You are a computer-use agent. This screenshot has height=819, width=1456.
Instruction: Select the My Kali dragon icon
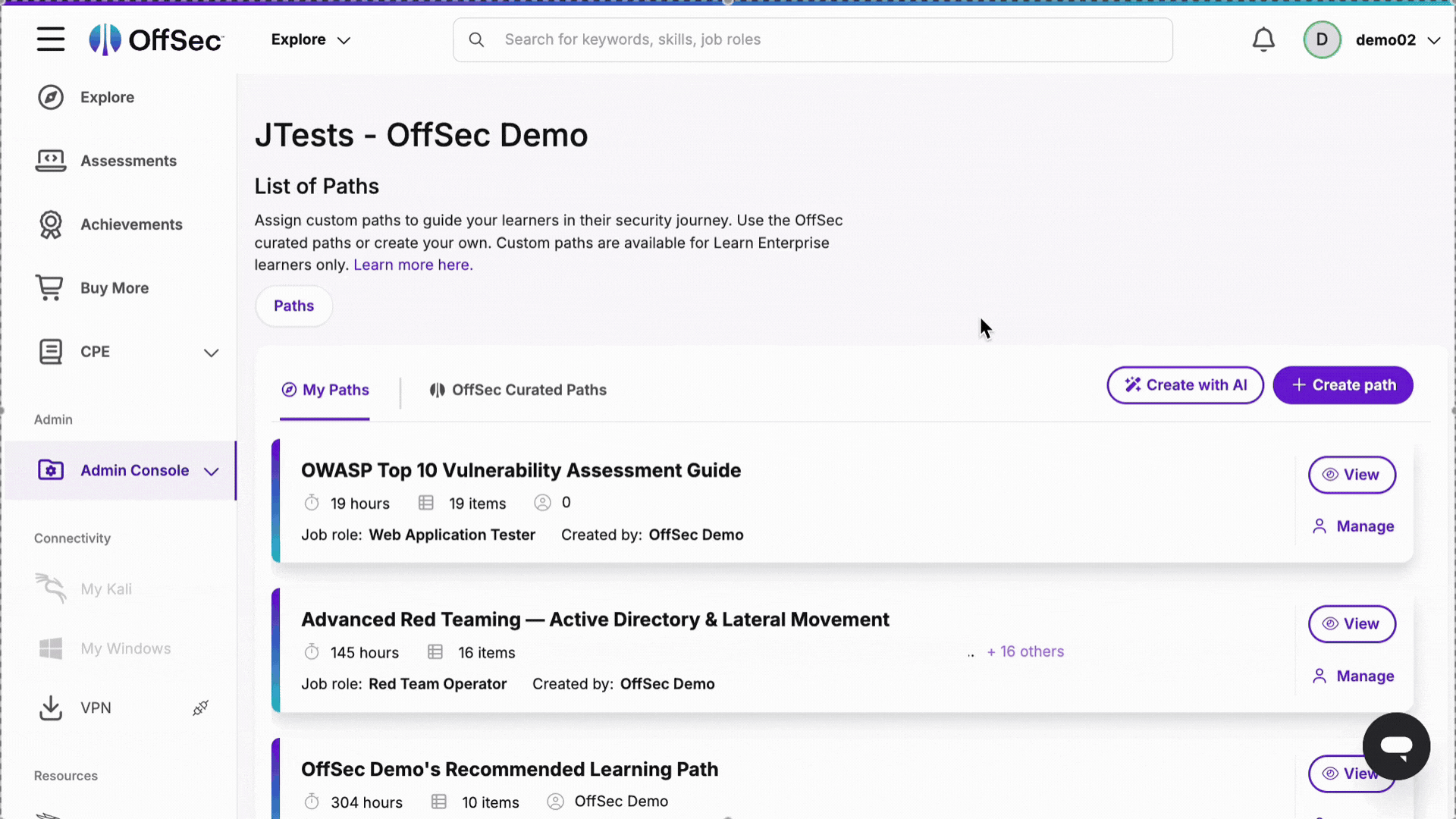point(50,588)
